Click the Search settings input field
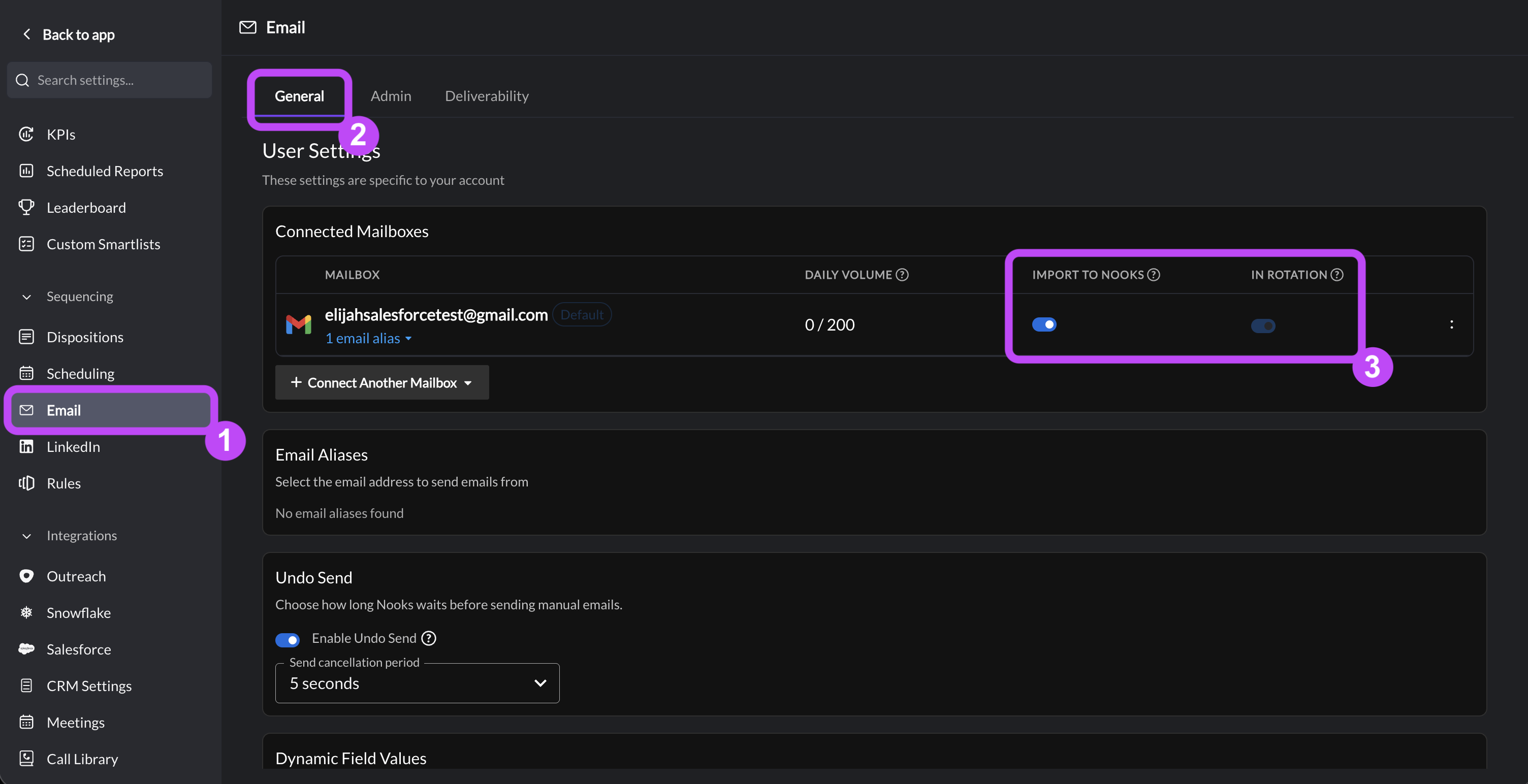Viewport: 1528px width, 784px height. (x=109, y=80)
